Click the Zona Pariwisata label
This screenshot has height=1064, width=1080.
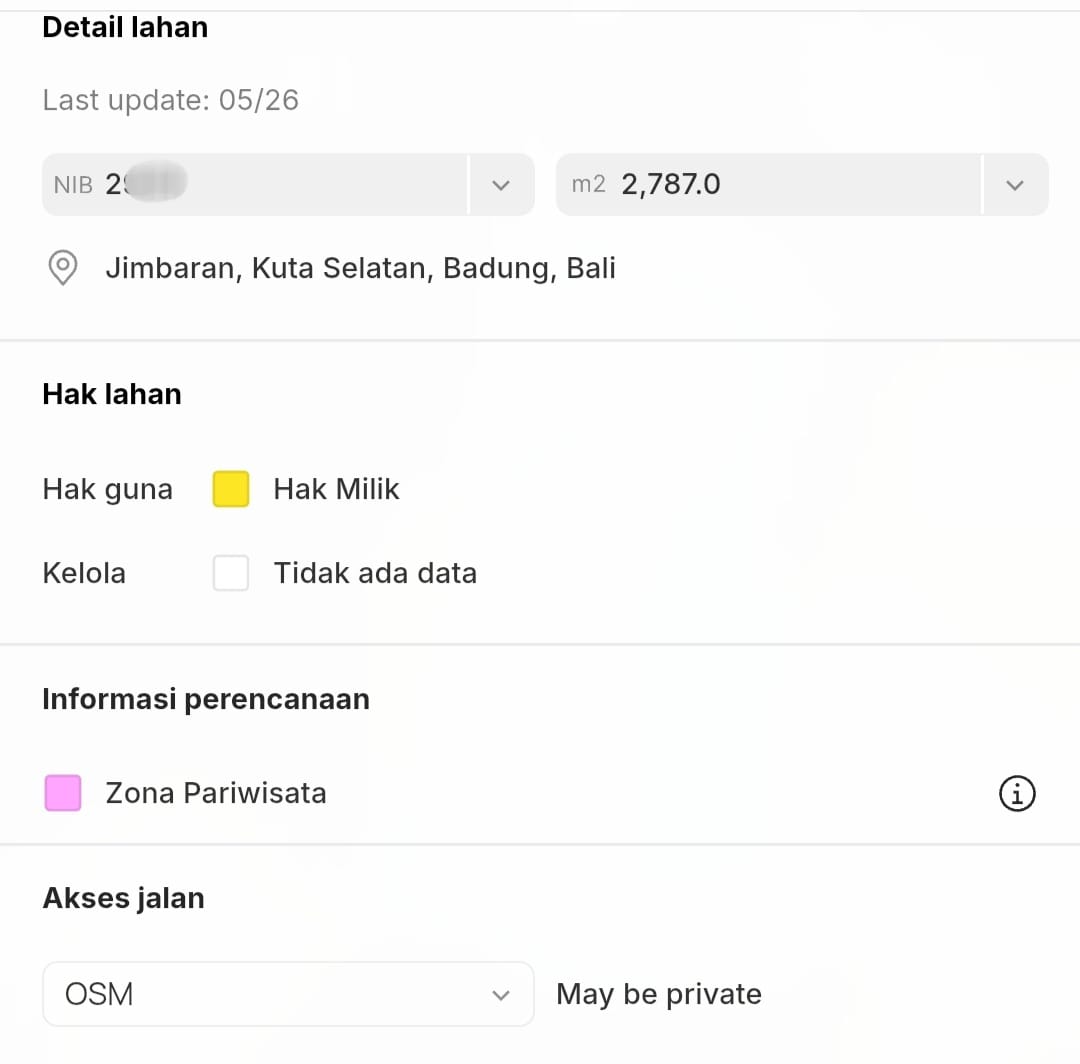coord(216,793)
